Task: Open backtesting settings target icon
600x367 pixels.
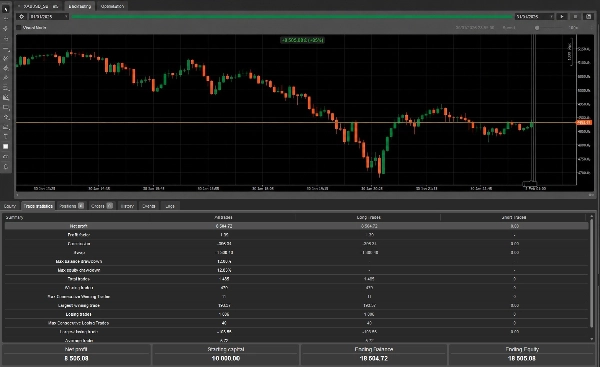Action: pos(22,16)
